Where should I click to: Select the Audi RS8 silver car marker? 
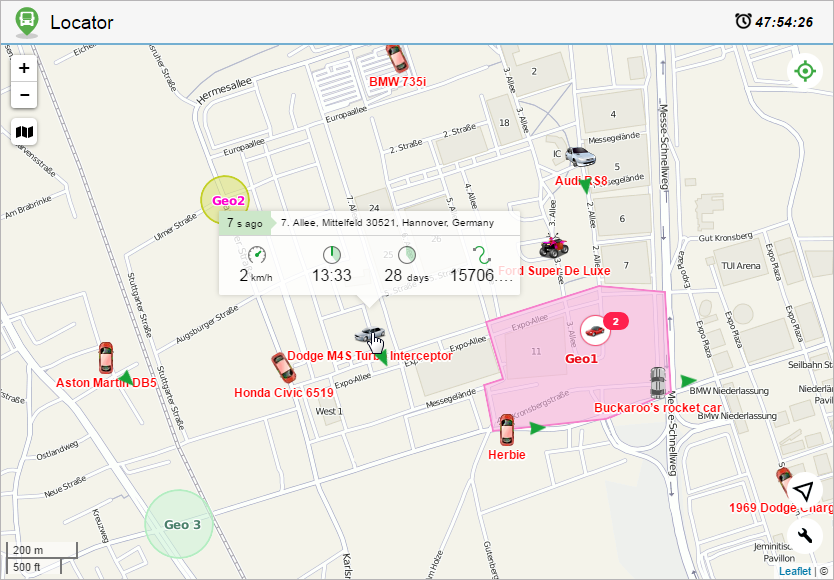[580, 157]
